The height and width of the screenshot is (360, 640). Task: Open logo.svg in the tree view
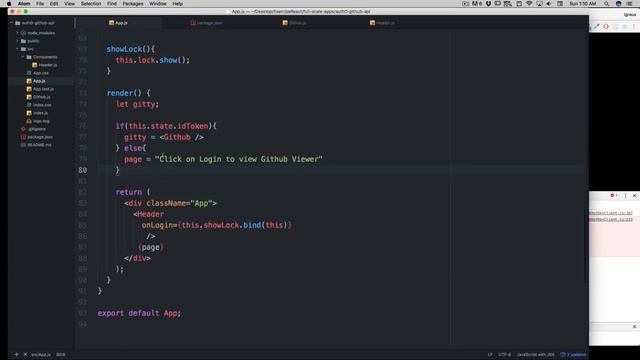pyautogui.click(x=41, y=121)
